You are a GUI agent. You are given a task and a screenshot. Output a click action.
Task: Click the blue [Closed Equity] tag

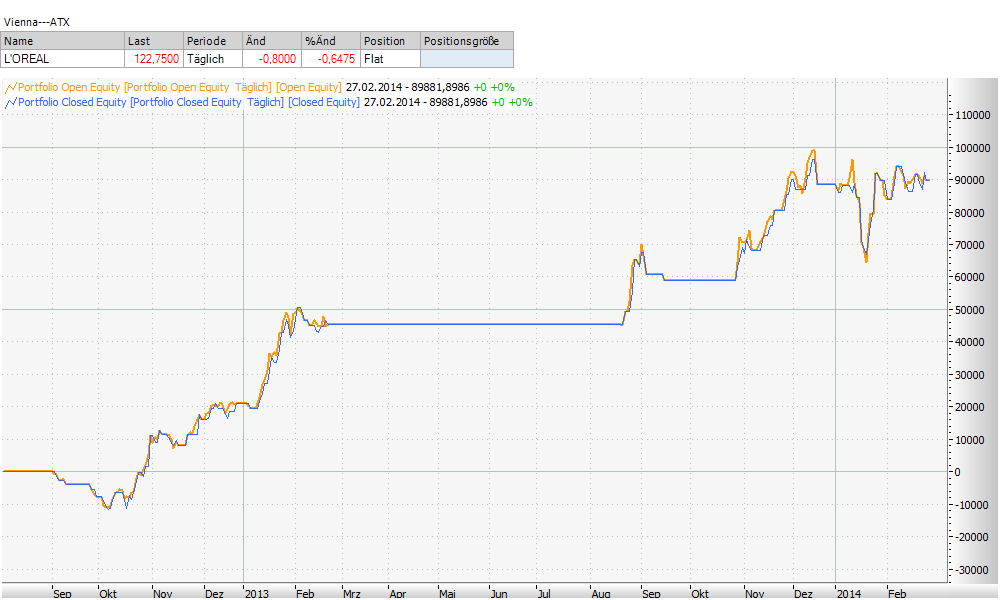pyautogui.click(x=324, y=102)
